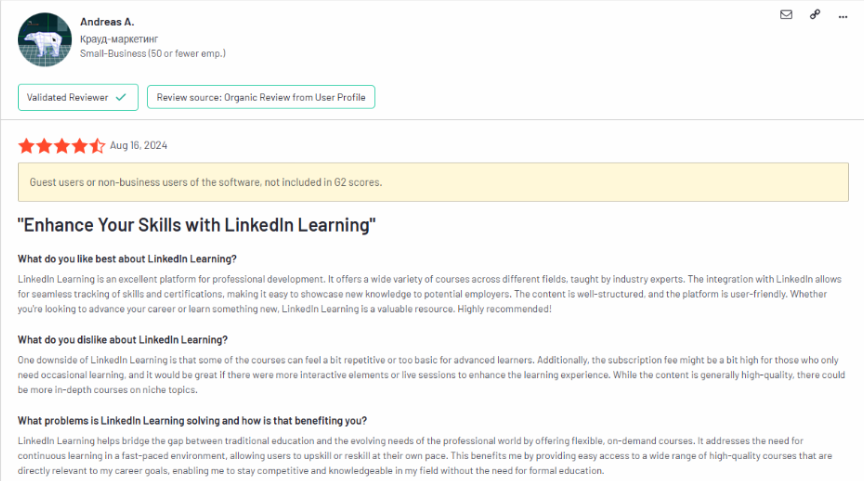Copy review link via chain icon
The width and height of the screenshot is (864, 481).
pyautogui.click(x=815, y=15)
